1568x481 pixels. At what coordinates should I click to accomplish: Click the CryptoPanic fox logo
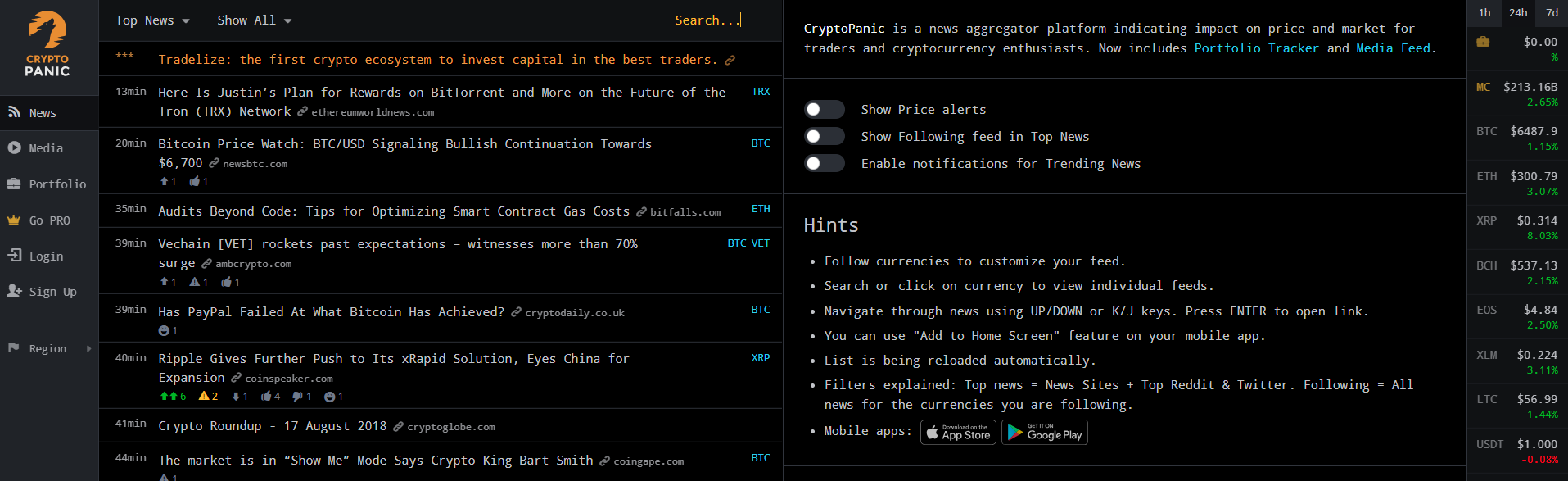(x=47, y=44)
